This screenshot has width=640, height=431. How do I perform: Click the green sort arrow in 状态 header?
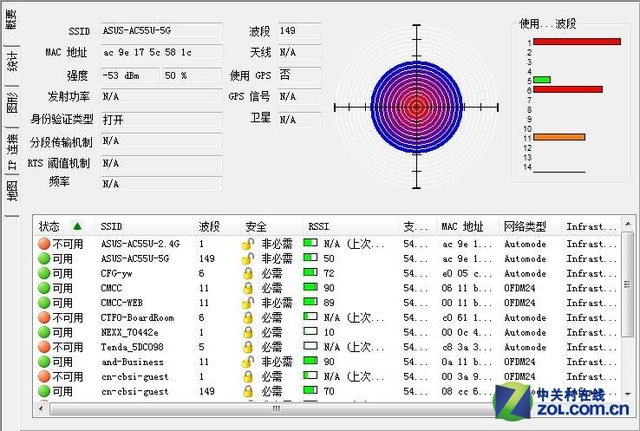pyautogui.click(x=77, y=226)
